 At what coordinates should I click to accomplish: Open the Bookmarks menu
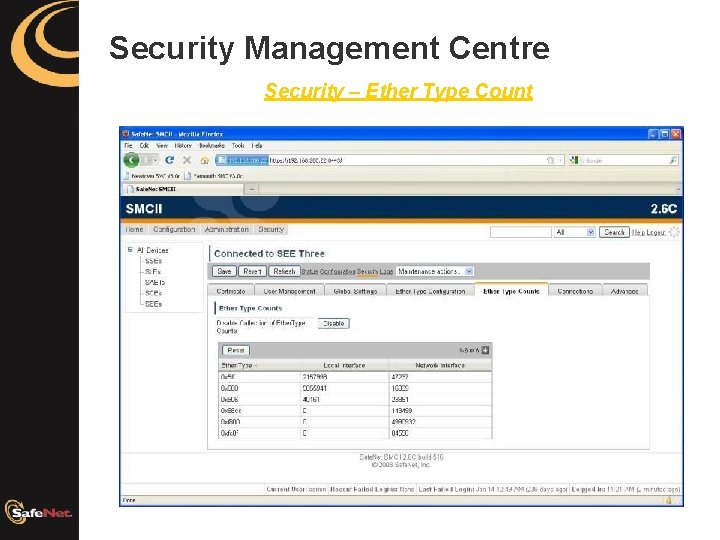pos(212,146)
